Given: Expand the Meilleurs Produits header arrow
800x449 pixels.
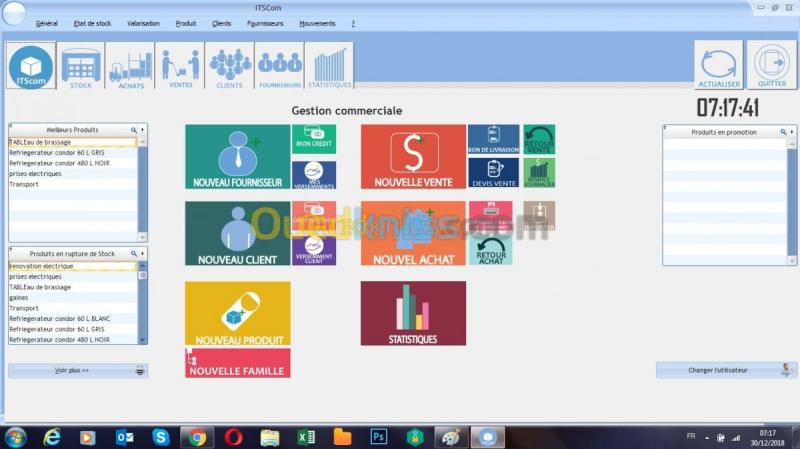Looking at the screenshot, I should click(142, 130).
